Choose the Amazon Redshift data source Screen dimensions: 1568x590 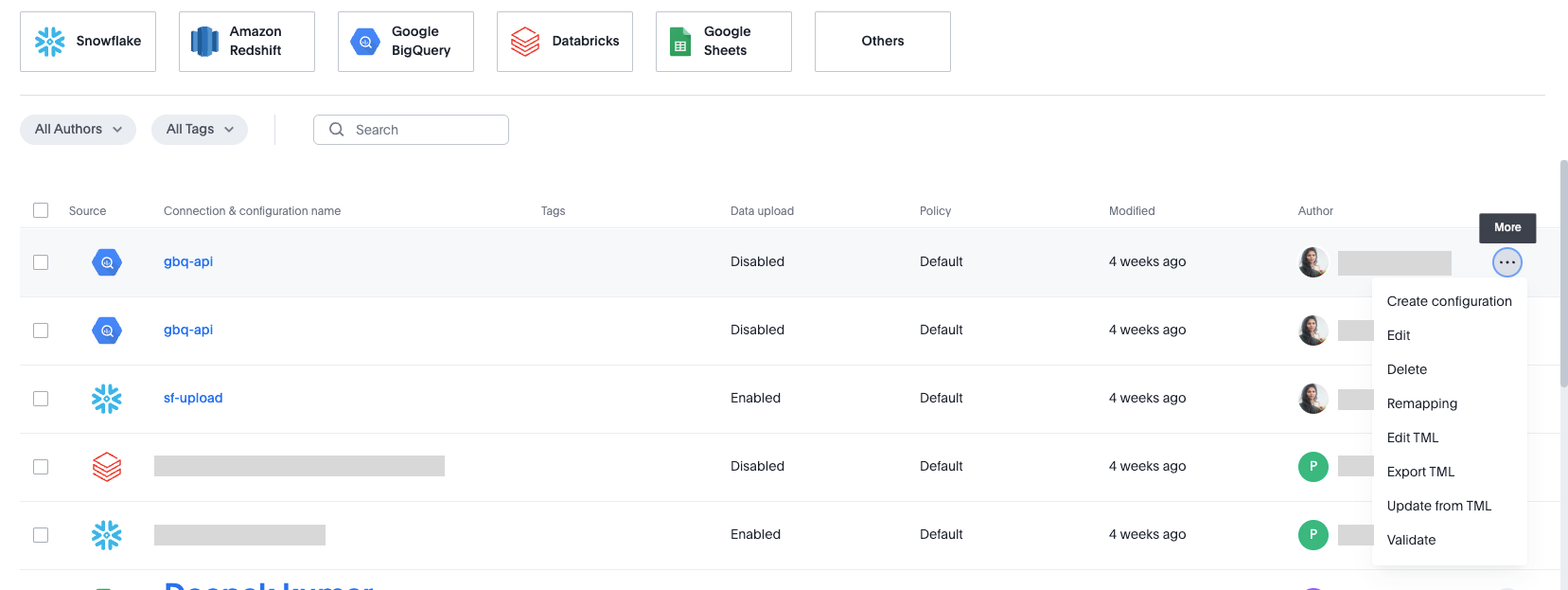pos(247,42)
